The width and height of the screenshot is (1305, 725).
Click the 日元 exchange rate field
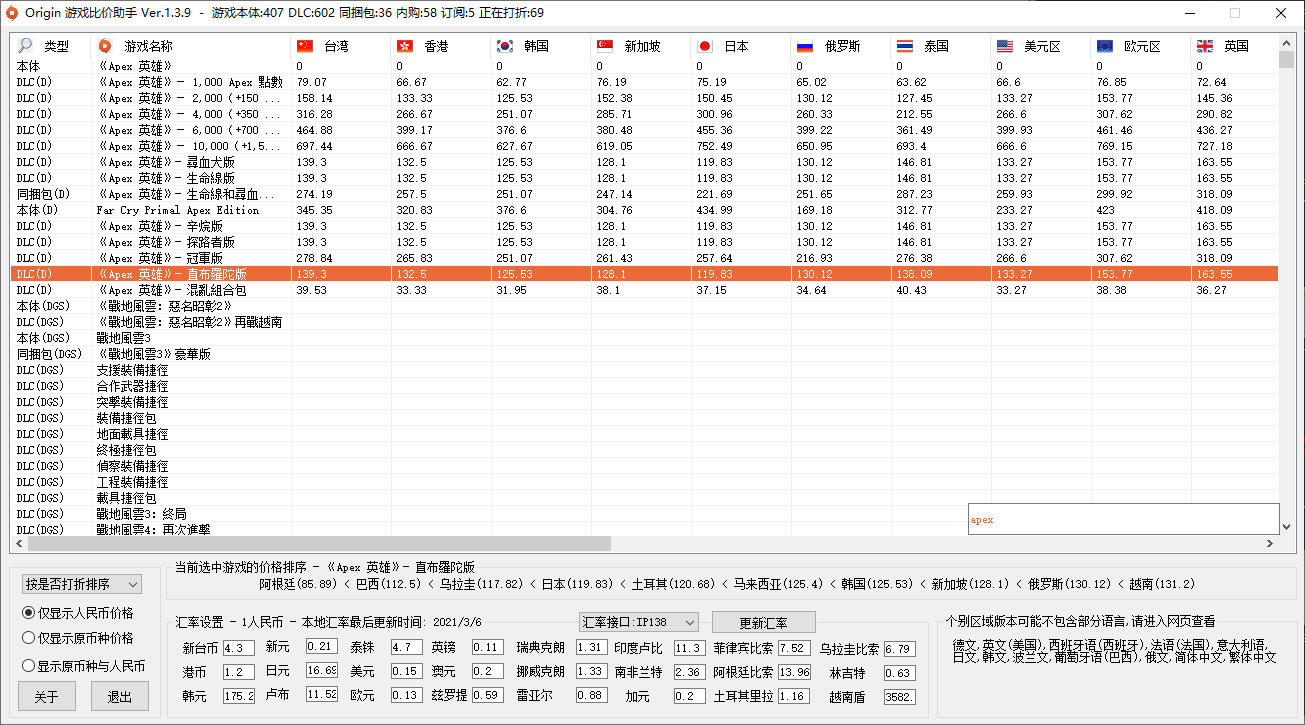[322, 671]
